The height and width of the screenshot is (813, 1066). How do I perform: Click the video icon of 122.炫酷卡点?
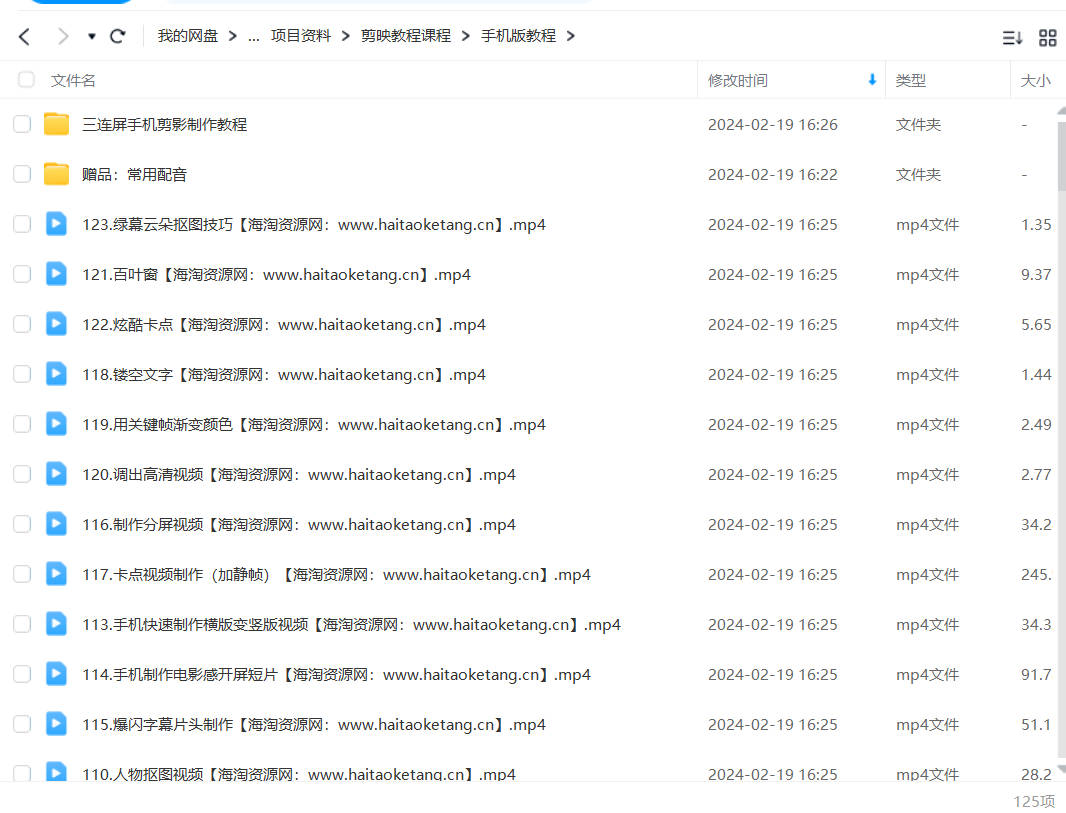56,324
